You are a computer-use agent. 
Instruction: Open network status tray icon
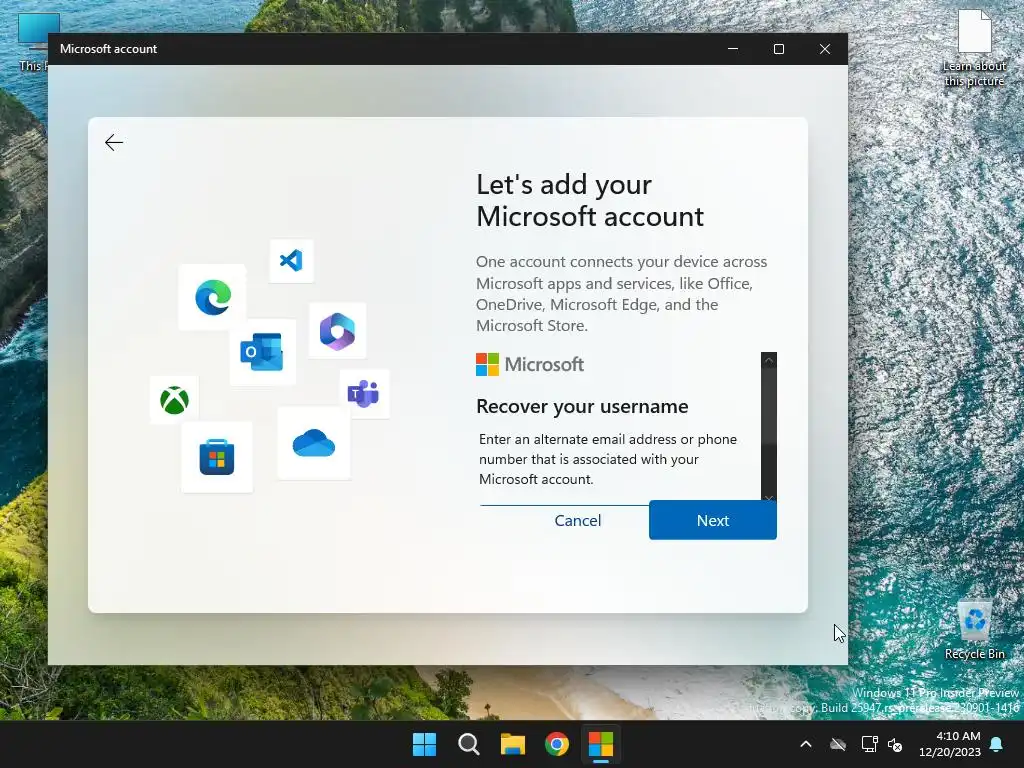869,744
